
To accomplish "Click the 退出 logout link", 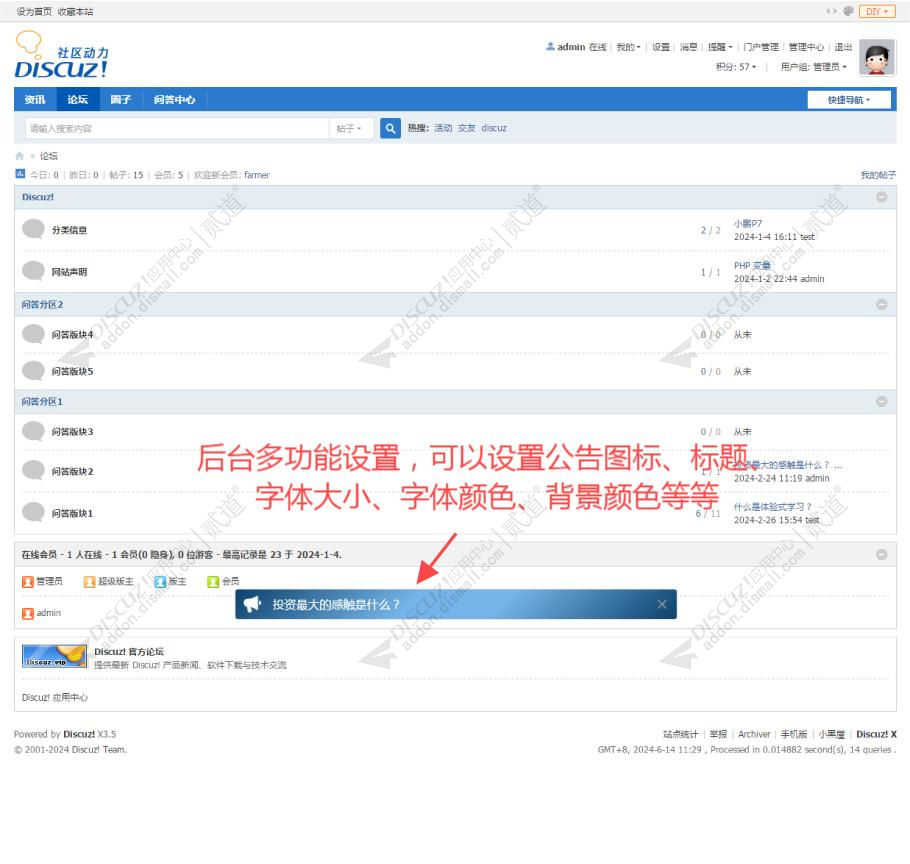I will (843, 47).
